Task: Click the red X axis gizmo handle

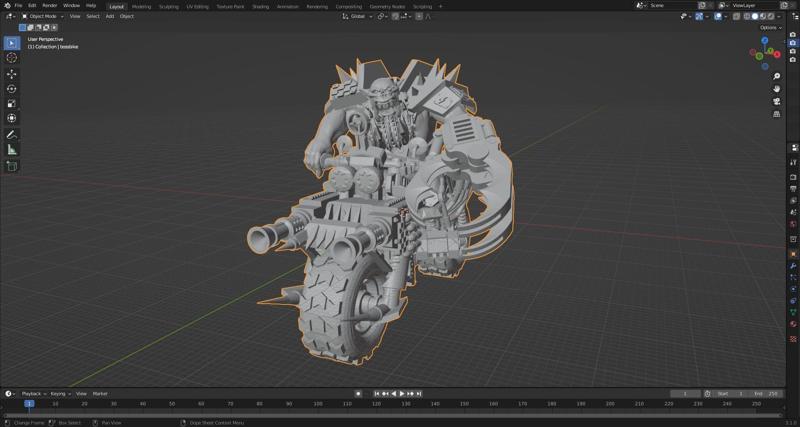Action: (777, 54)
